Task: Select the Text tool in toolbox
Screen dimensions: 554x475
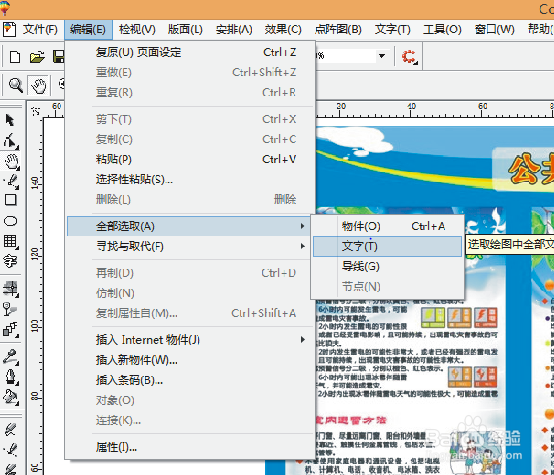Action: click(x=10, y=262)
